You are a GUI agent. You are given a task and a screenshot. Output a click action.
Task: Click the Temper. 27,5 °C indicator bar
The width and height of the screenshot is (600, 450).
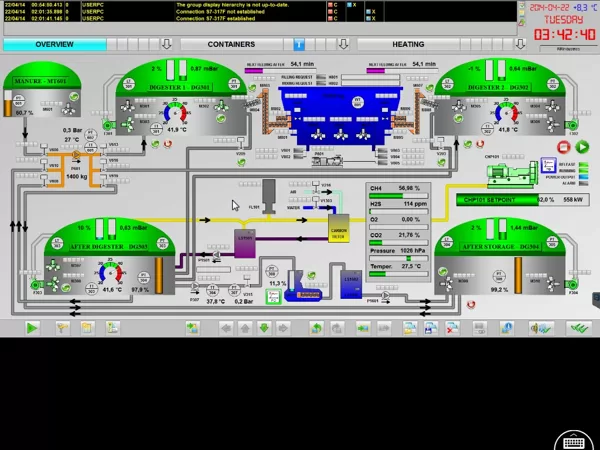[398, 274]
